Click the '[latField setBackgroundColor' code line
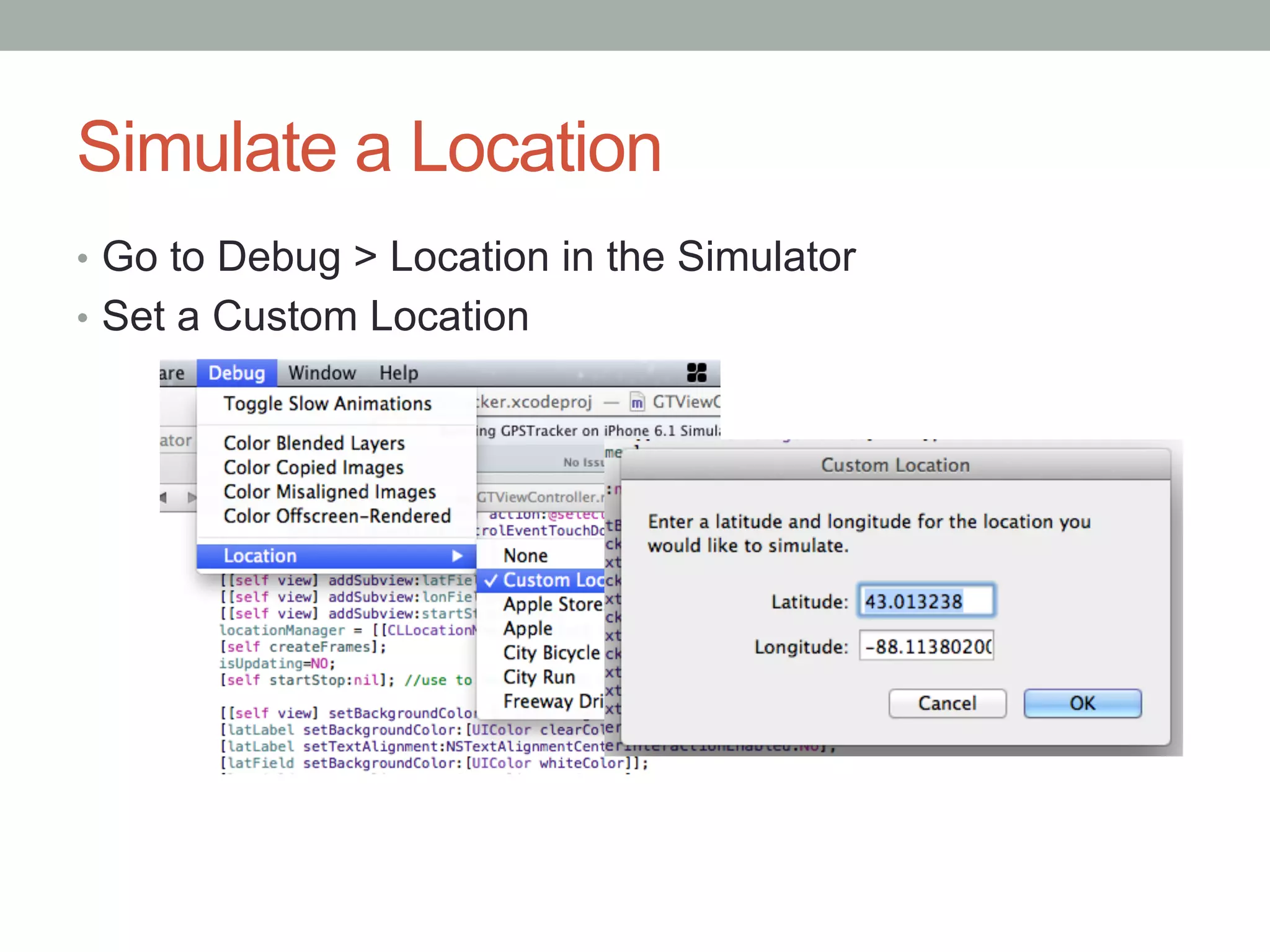Screen dimensions: 1270x952 [434, 764]
